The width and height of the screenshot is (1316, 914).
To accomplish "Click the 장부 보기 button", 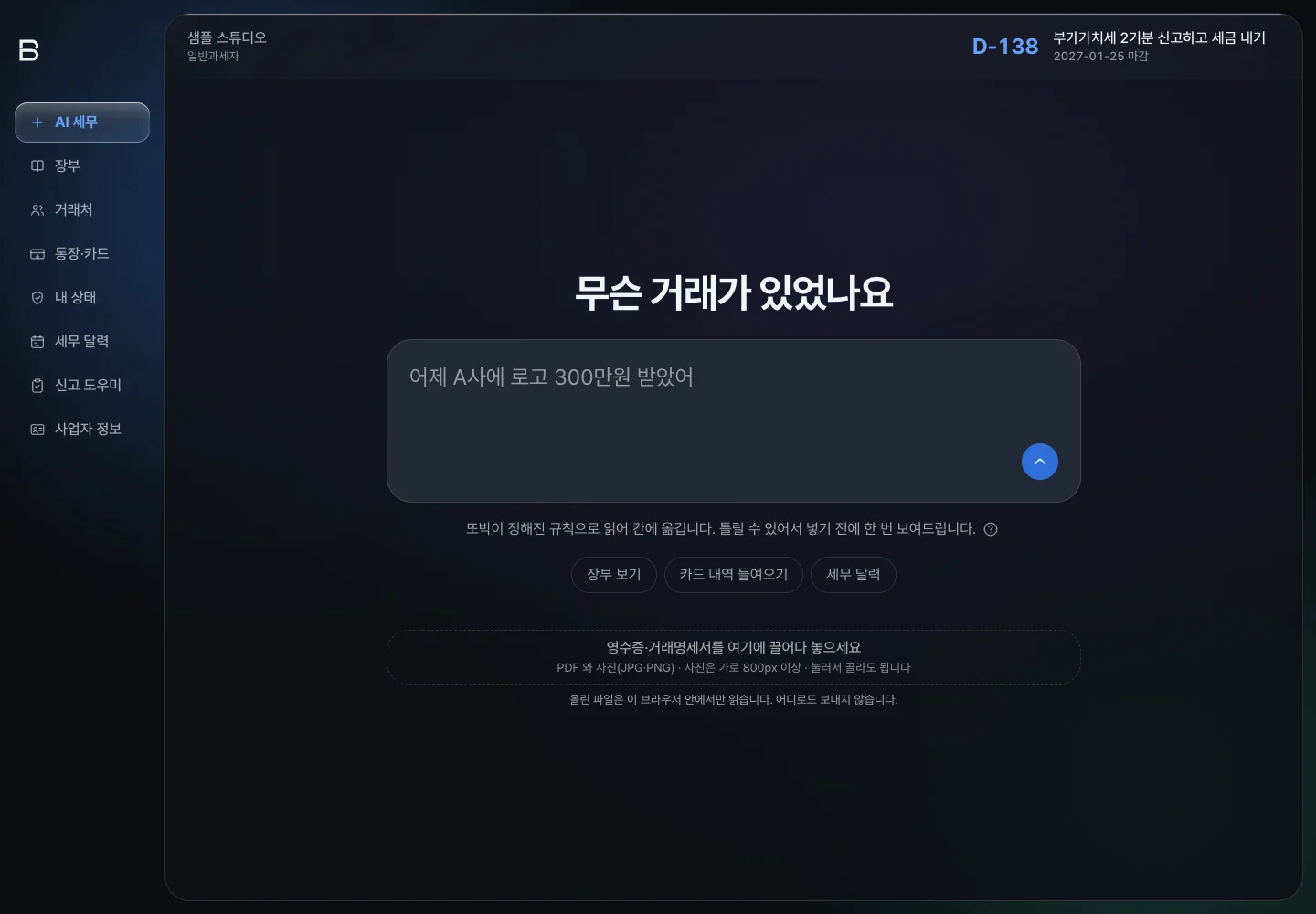I will coord(614,575).
